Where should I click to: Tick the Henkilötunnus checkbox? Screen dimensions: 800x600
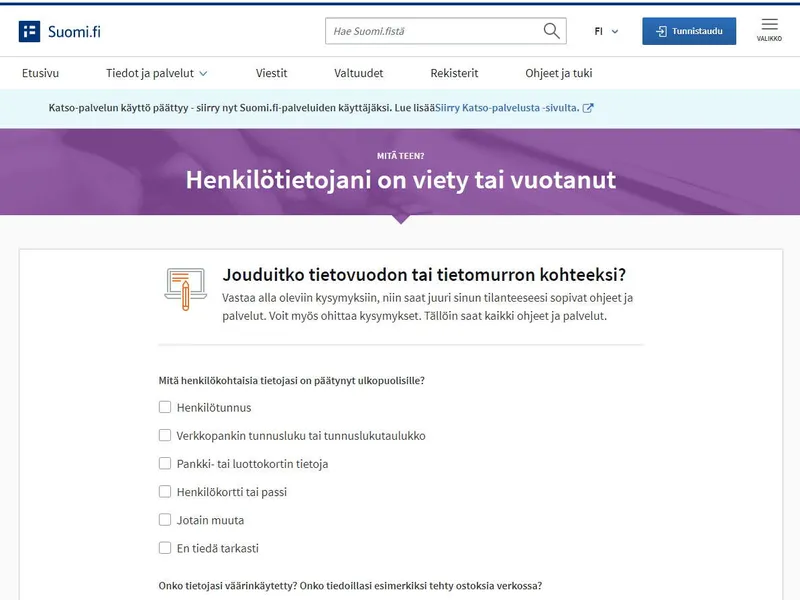click(x=165, y=407)
